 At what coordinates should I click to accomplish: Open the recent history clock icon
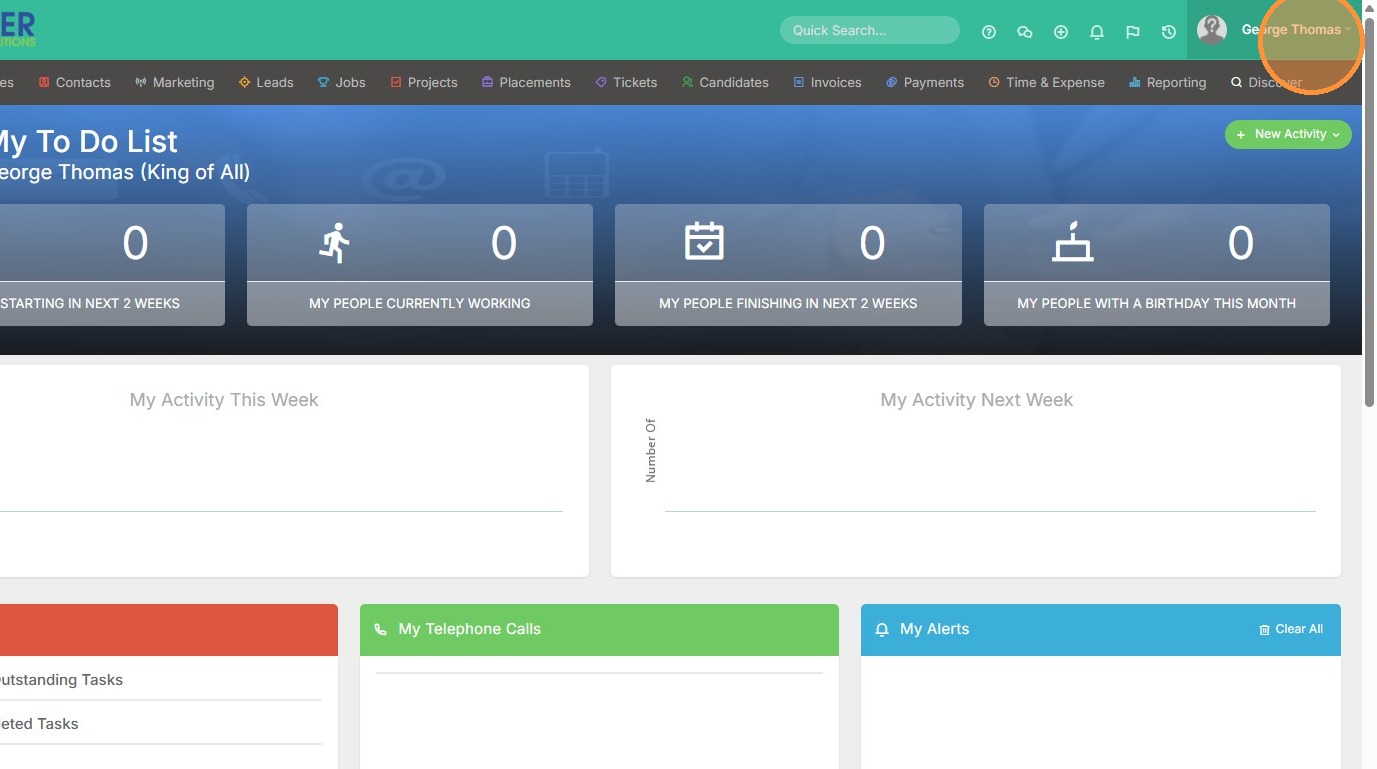tap(1169, 32)
